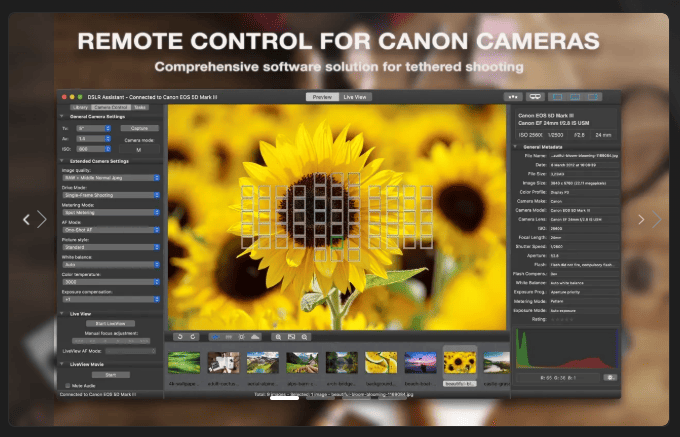Go to next screenshot with the white right arrow
This screenshot has width=680, height=437.
click(641, 220)
